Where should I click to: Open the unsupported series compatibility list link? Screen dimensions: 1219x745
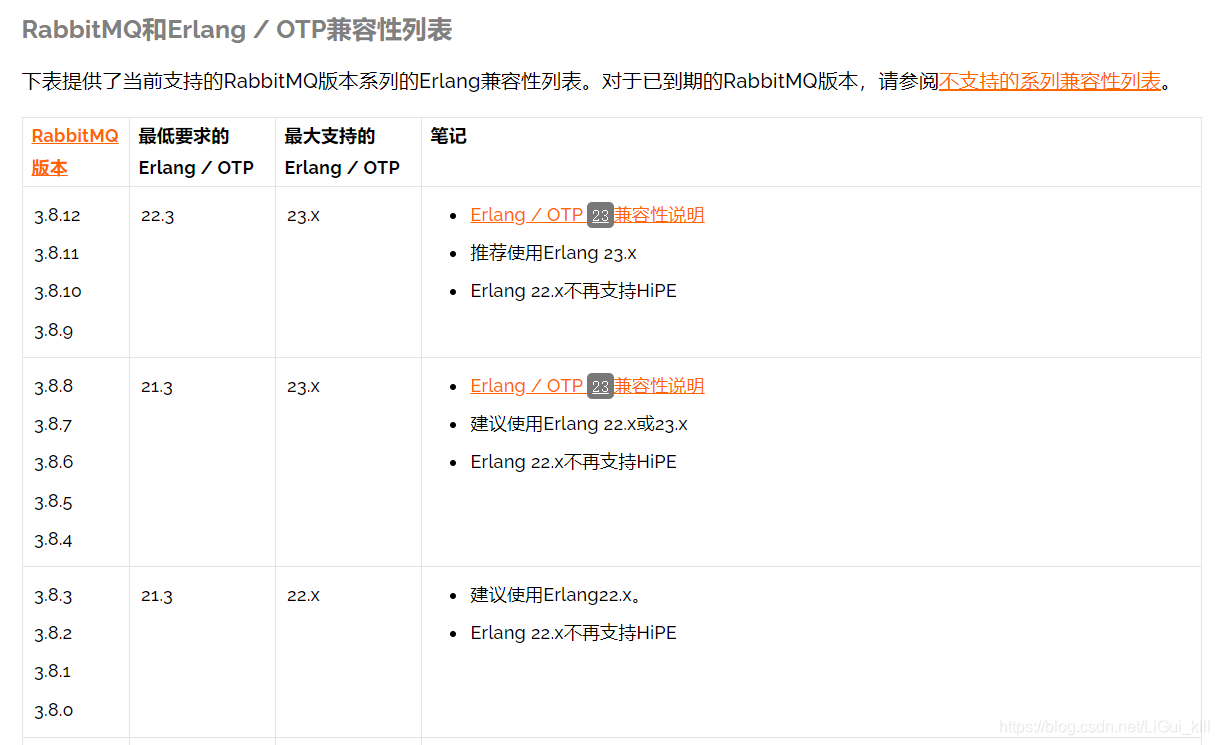pyautogui.click(x=1050, y=82)
